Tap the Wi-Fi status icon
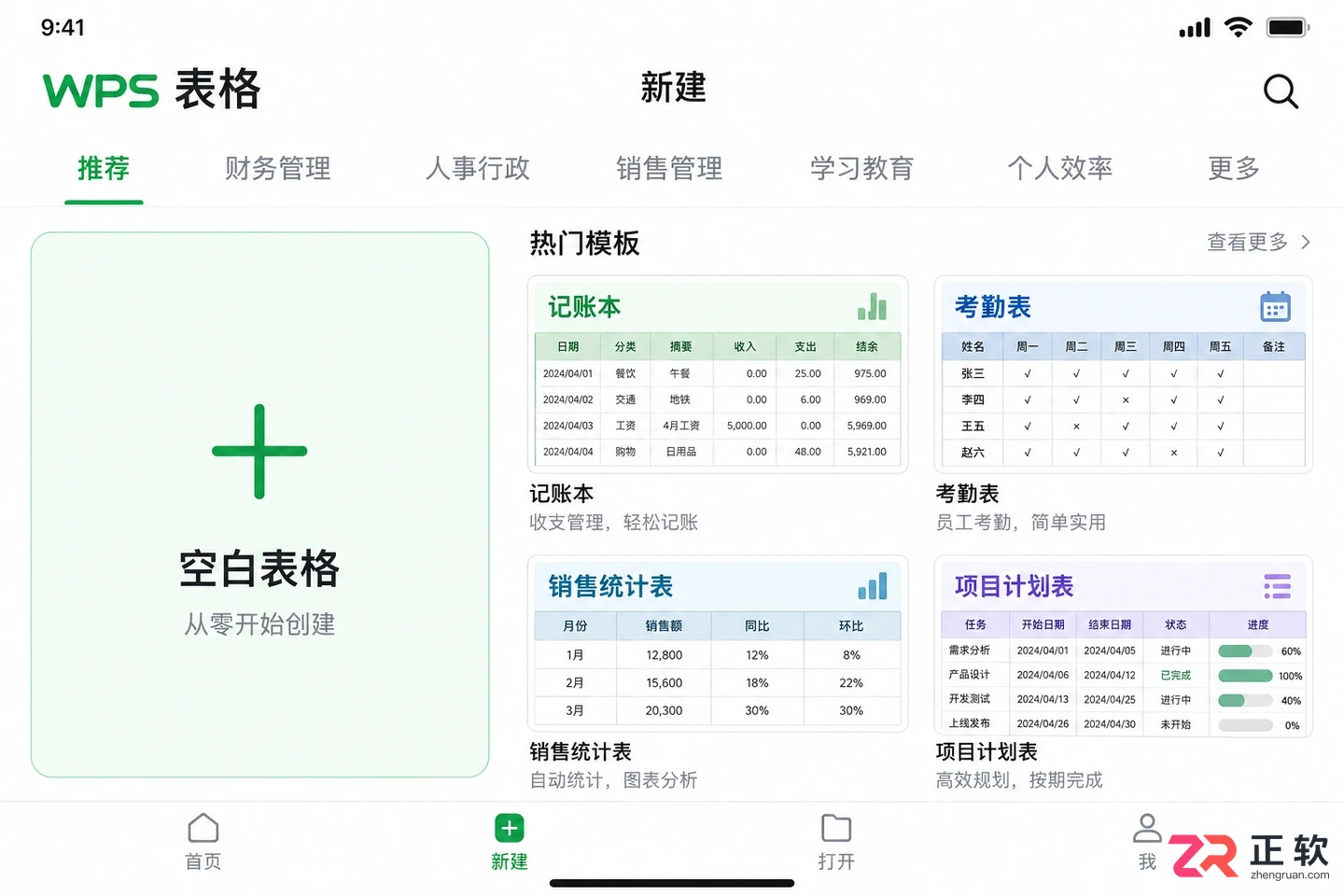Image resolution: width=1344 pixels, height=896 pixels. point(1238,27)
